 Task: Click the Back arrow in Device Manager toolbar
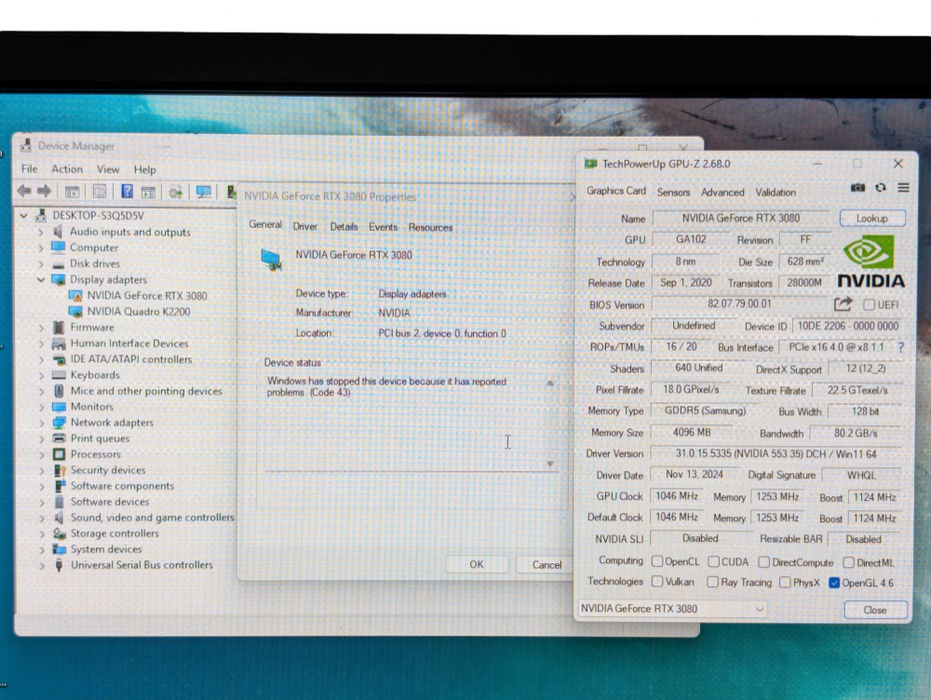point(24,191)
